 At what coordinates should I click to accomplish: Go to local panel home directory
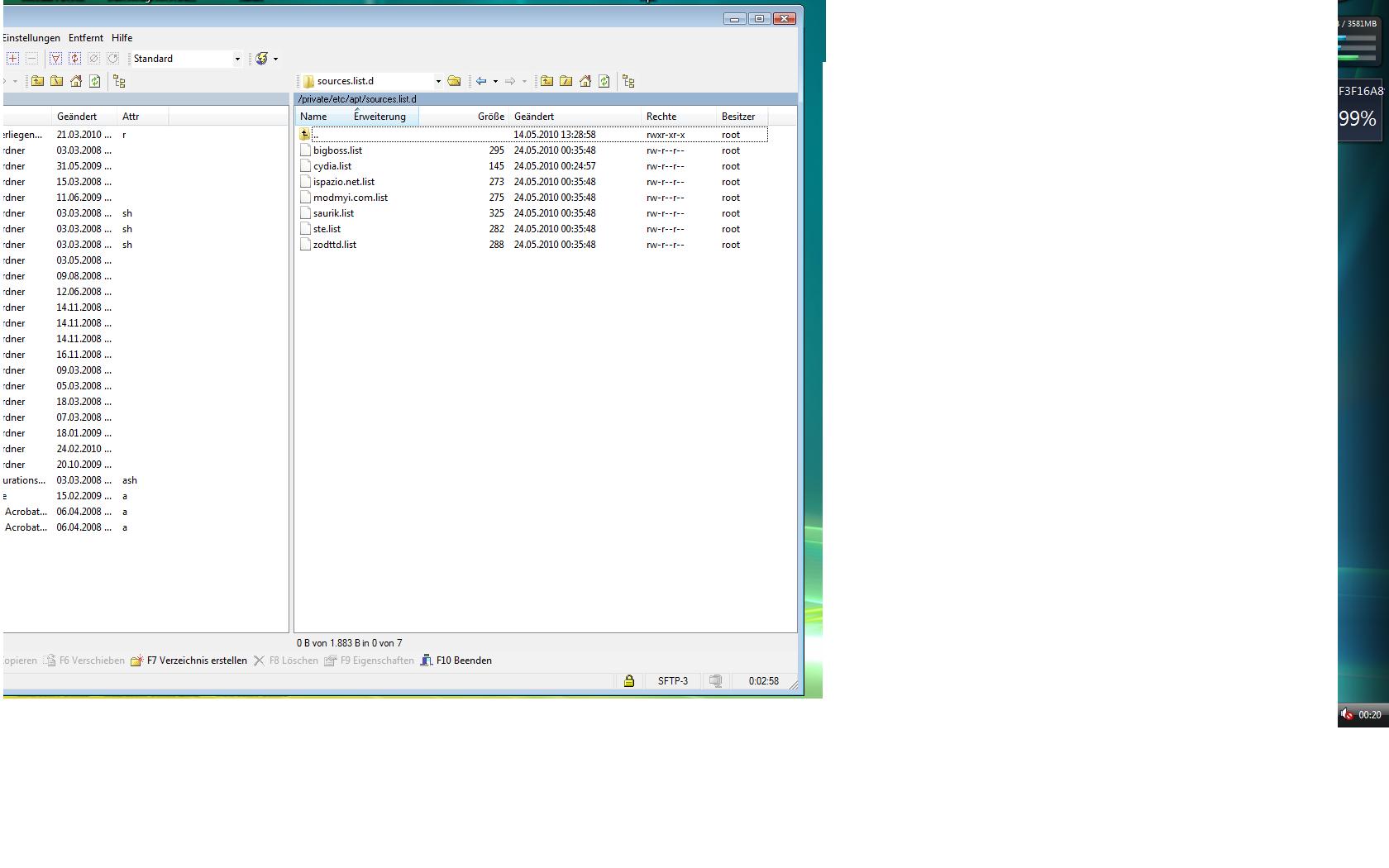(76, 81)
